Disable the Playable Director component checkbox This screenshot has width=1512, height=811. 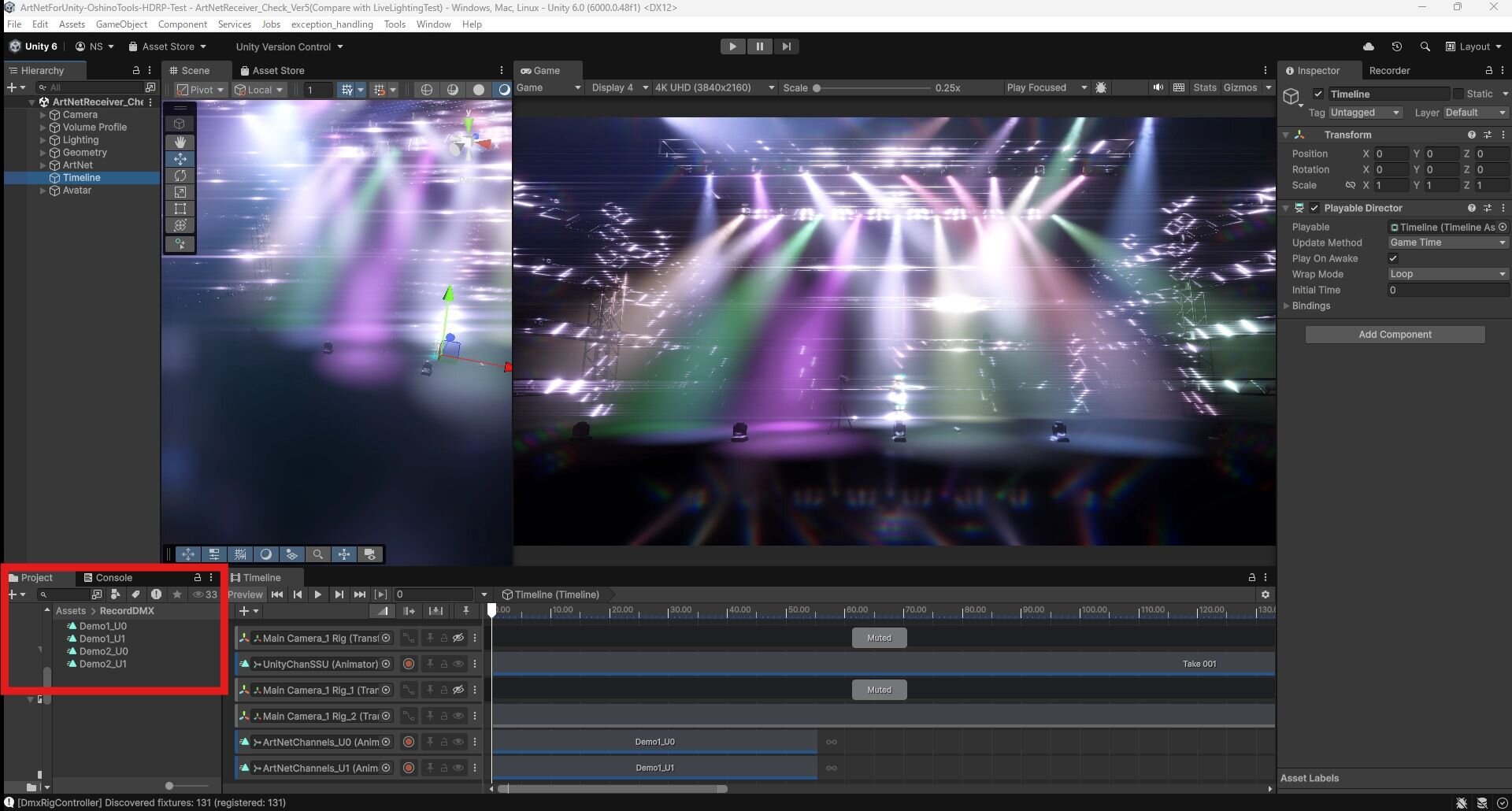(1314, 208)
